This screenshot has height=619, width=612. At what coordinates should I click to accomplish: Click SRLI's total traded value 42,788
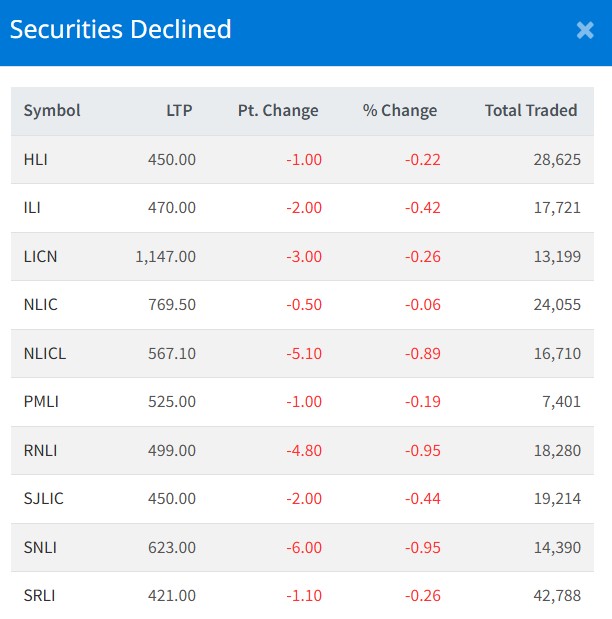click(x=557, y=596)
